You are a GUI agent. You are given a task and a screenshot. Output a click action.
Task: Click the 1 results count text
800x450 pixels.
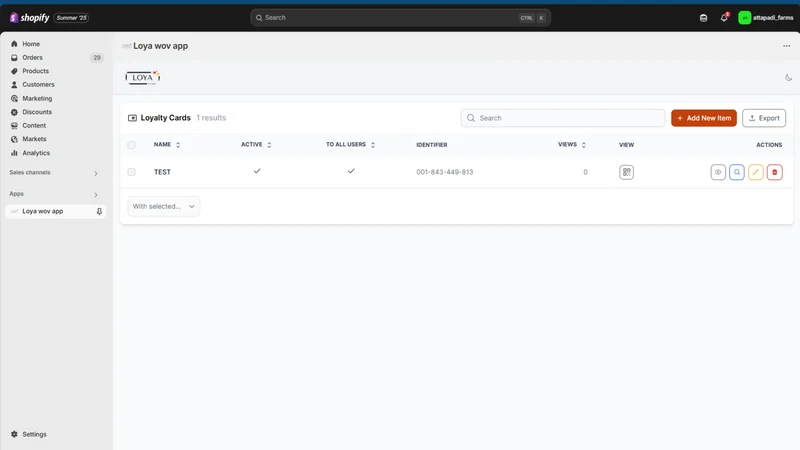point(211,118)
